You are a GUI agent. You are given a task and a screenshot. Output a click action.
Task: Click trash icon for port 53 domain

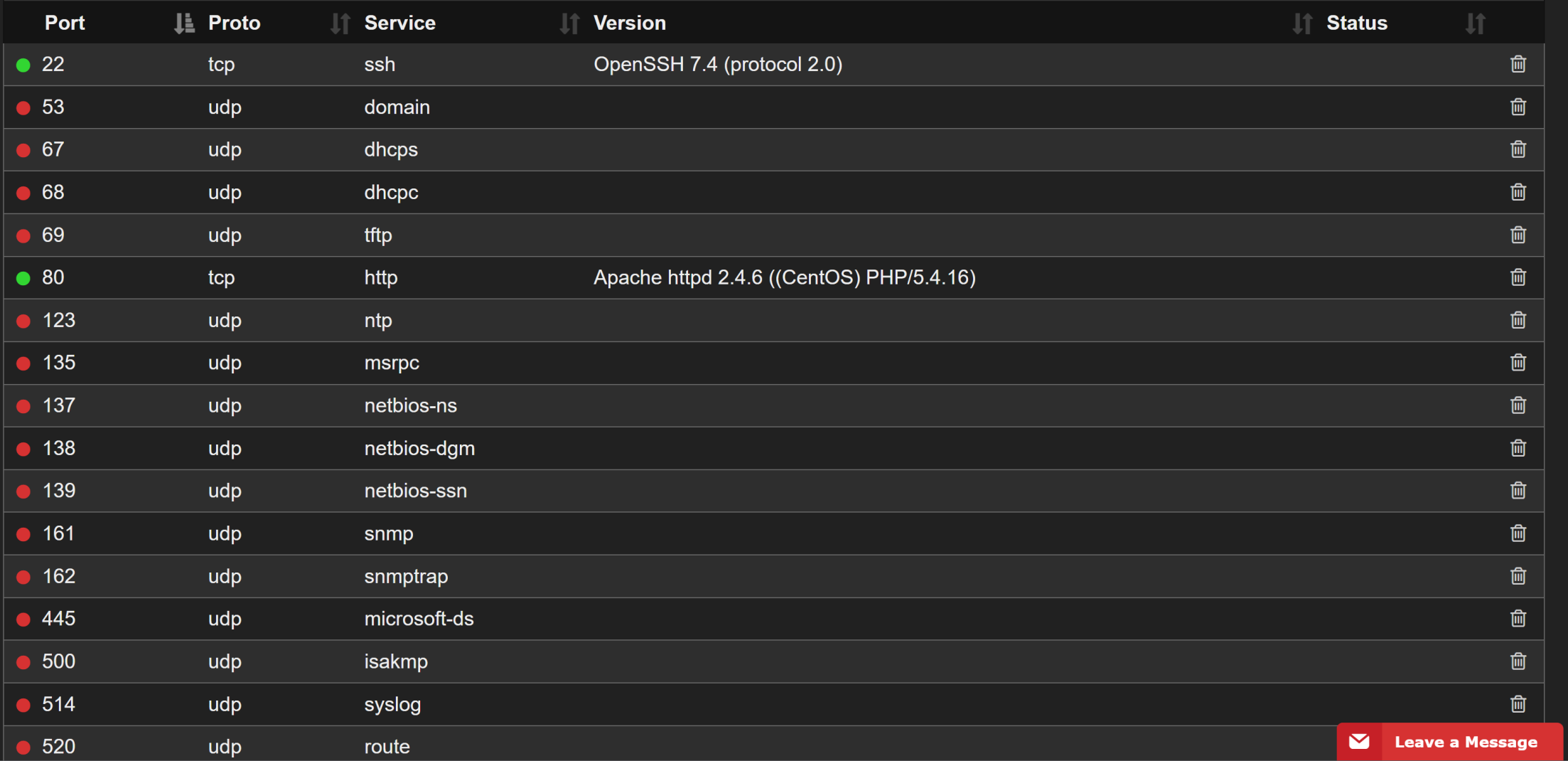1518,107
